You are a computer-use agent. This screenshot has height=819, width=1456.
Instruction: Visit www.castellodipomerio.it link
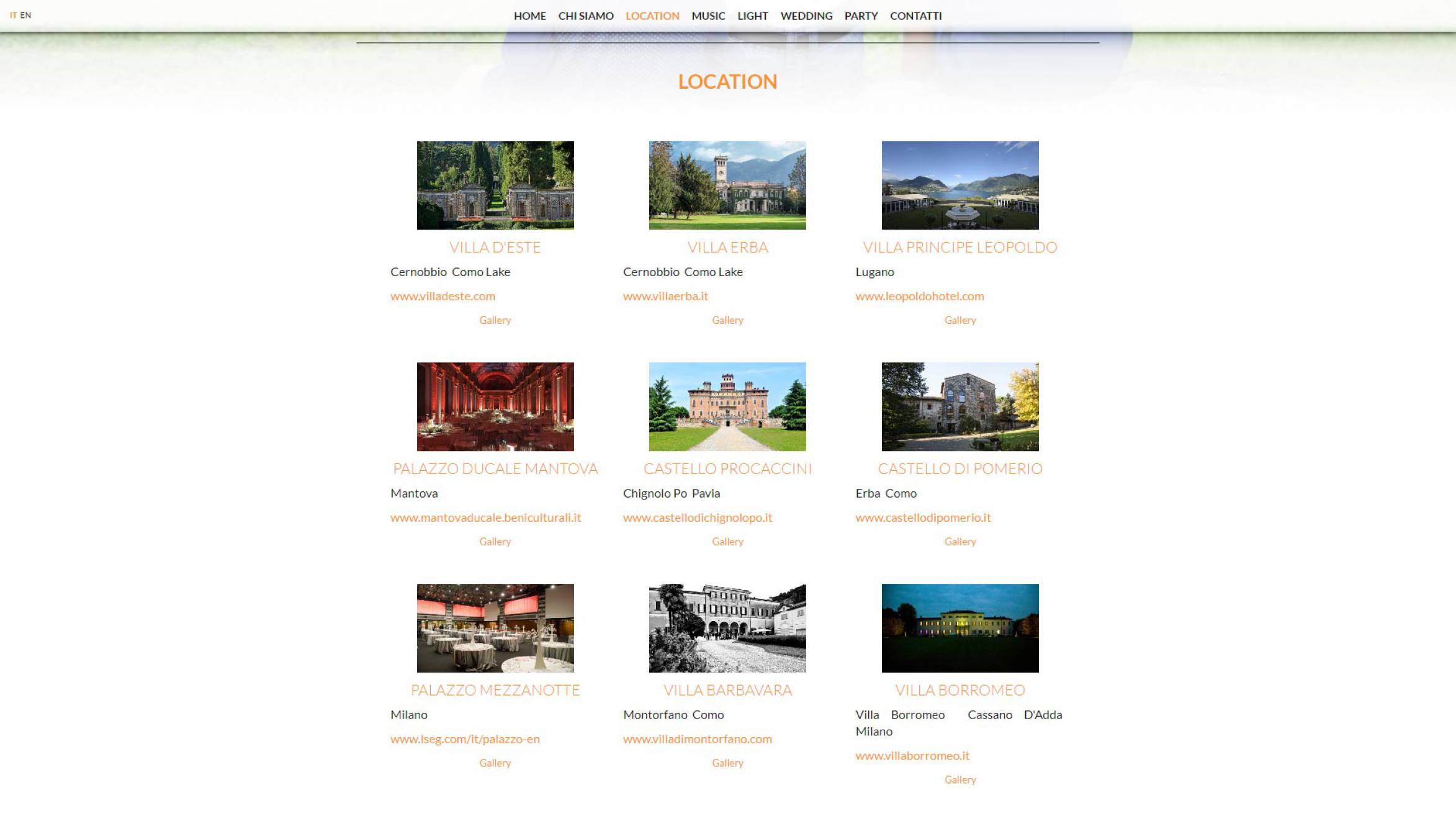pos(923,517)
